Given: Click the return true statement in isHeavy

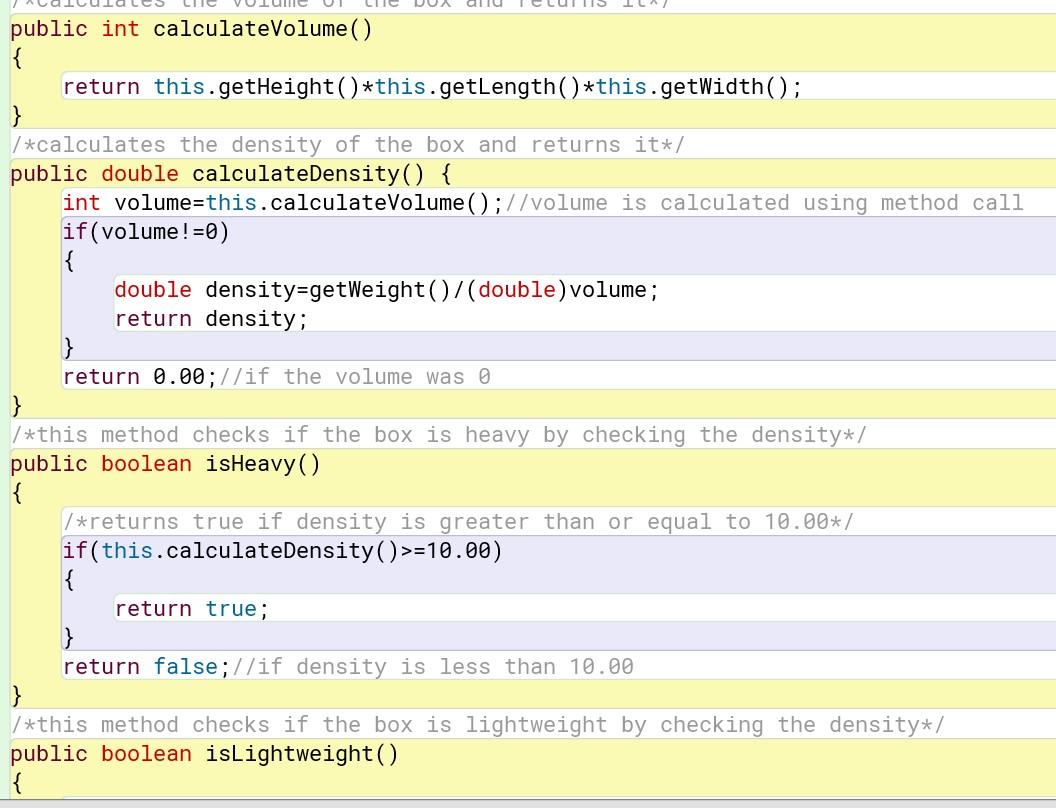Looking at the screenshot, I should (x=190, y=608).
